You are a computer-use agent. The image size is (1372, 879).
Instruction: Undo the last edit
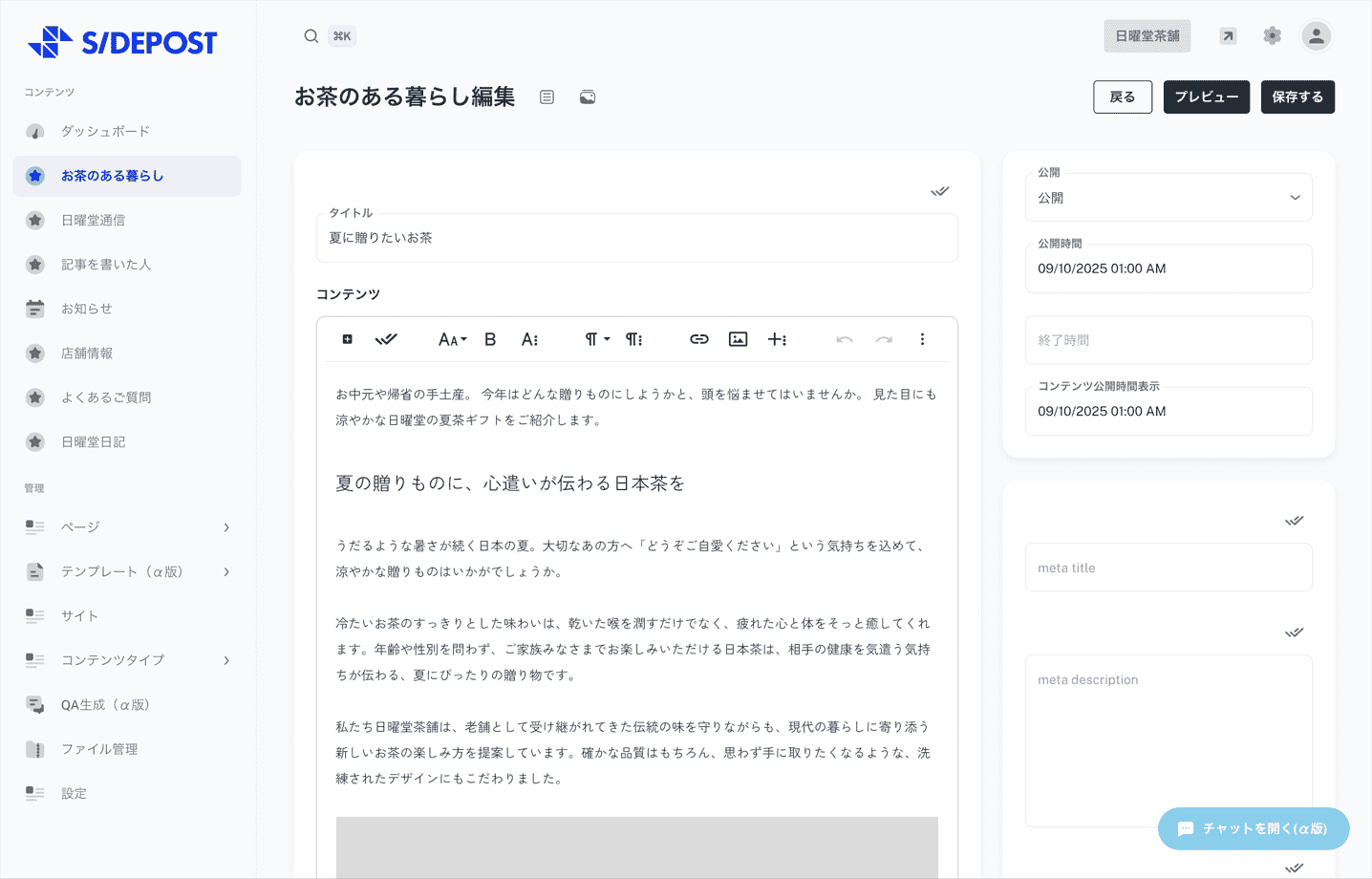point(845,339)
